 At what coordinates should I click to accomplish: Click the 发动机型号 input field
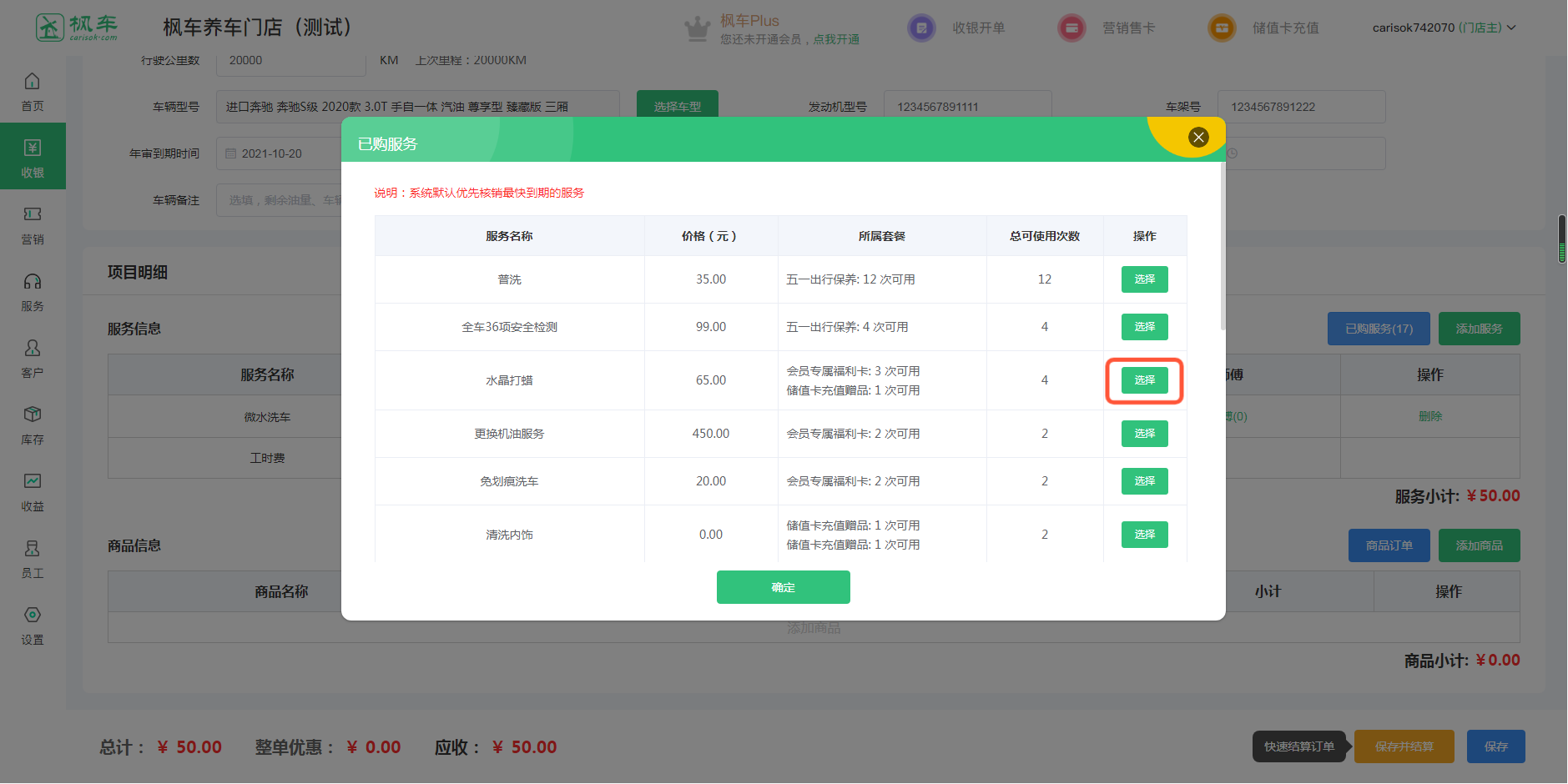[x=967, y=107]
